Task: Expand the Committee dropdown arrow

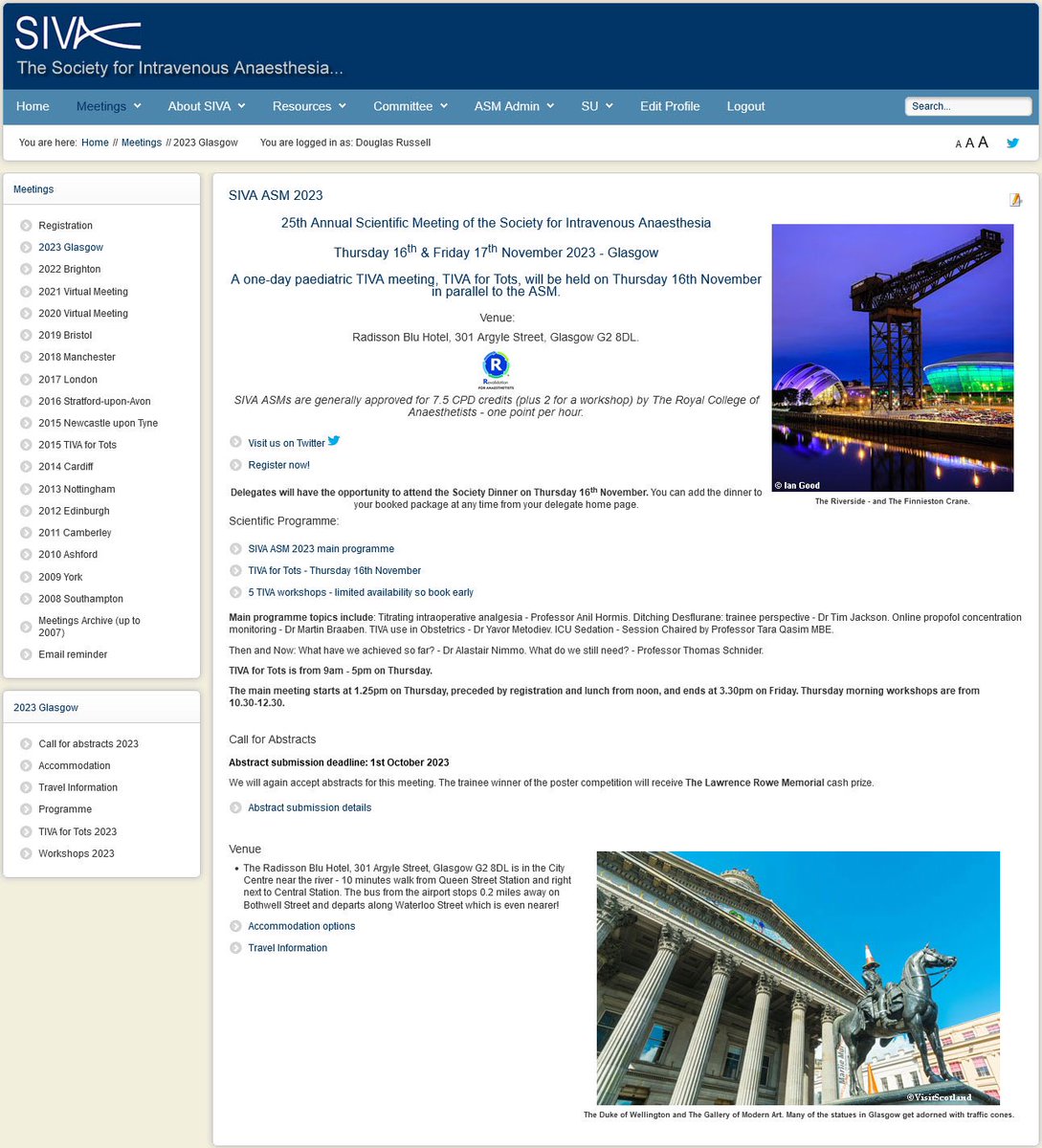Action: click(x=444, y=106)
